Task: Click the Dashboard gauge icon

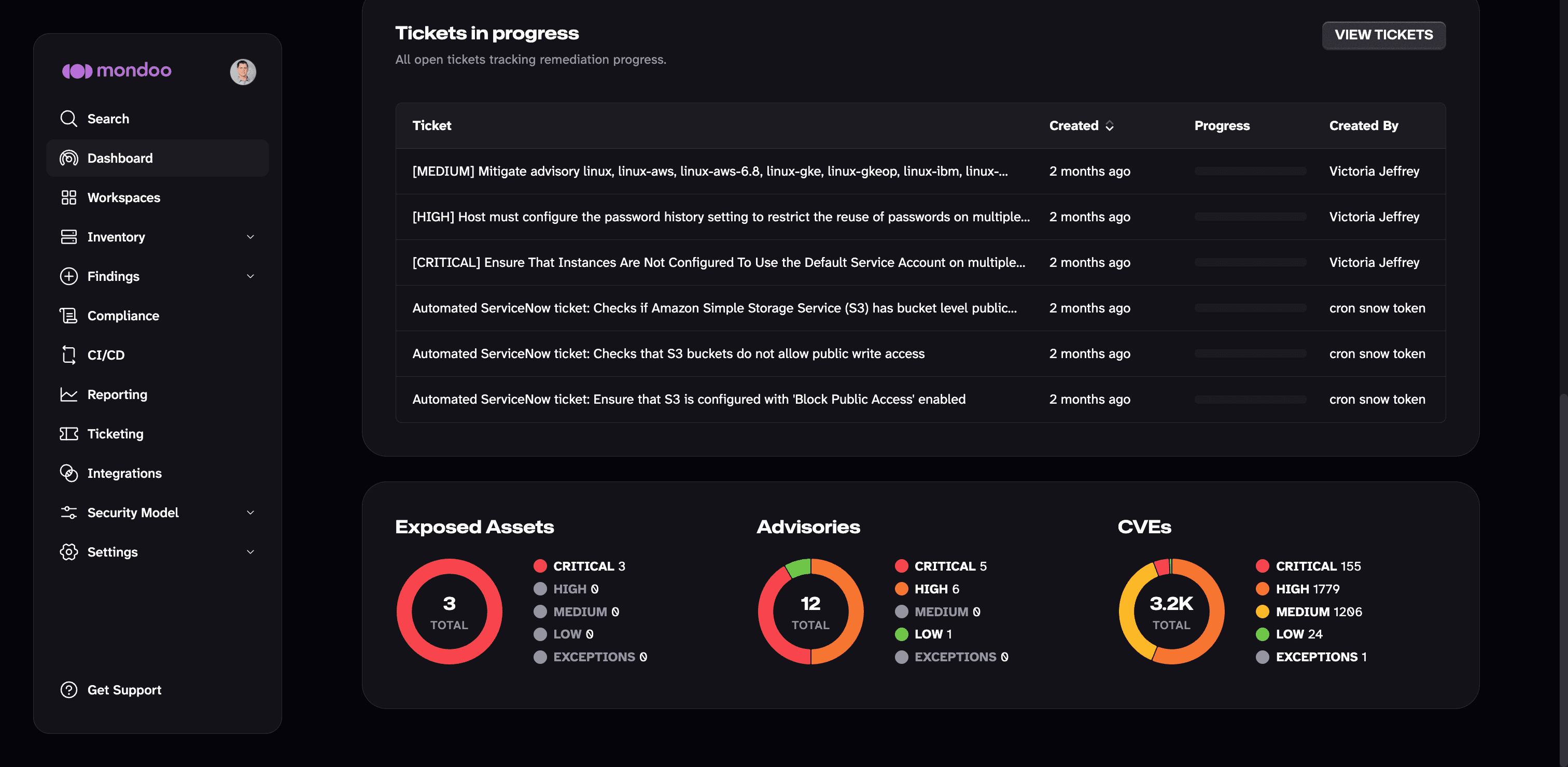Action: pos(69,158)
